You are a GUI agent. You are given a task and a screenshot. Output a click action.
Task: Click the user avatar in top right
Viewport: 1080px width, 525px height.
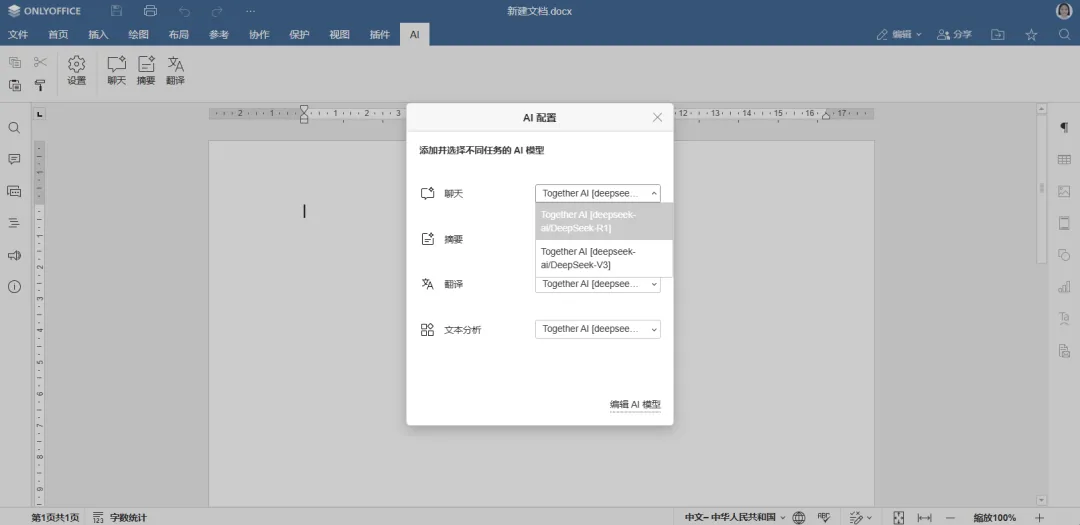click(x=1064, y=11)
